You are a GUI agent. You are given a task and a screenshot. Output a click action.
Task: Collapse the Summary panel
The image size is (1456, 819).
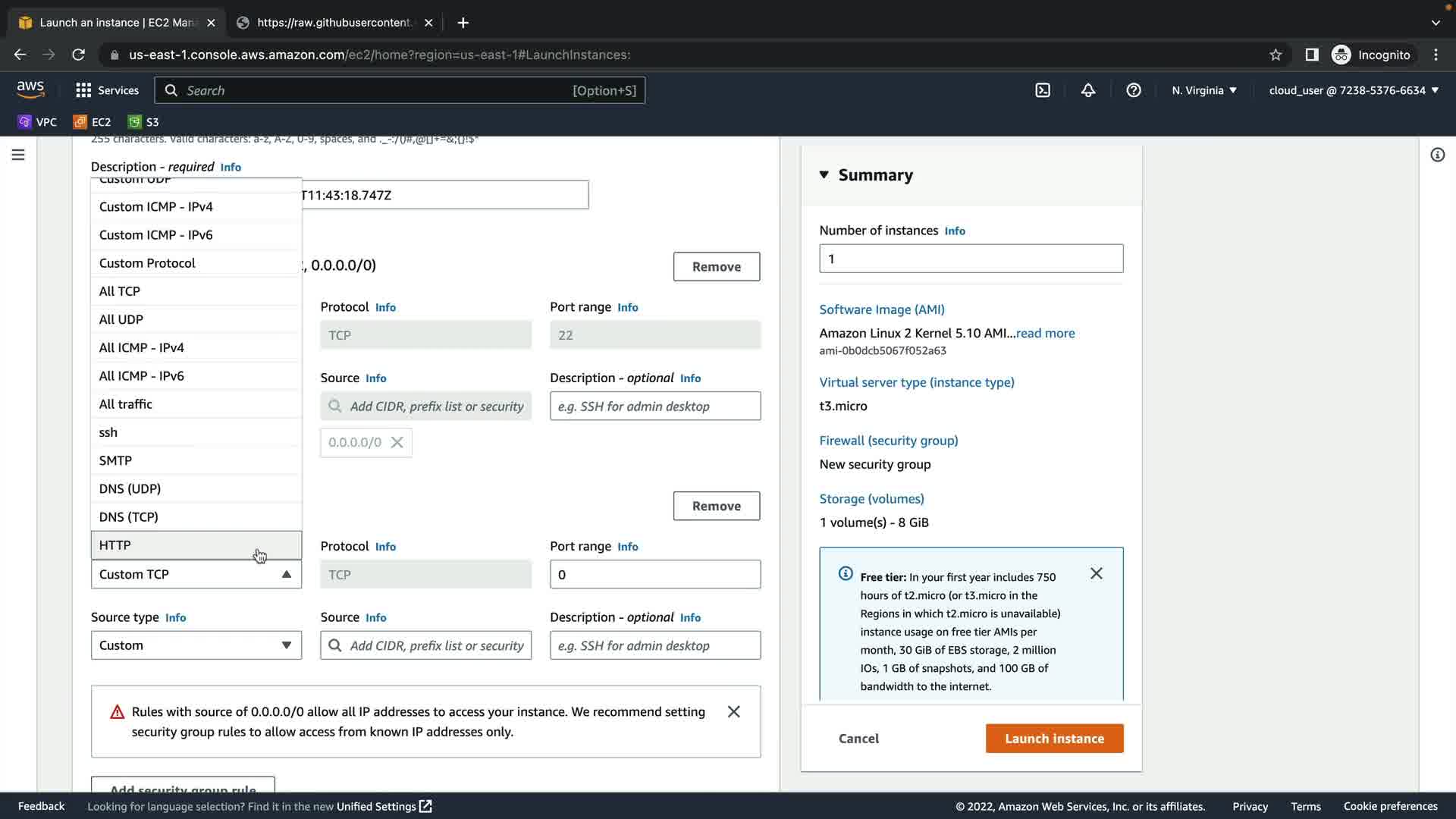pos(824,175)
